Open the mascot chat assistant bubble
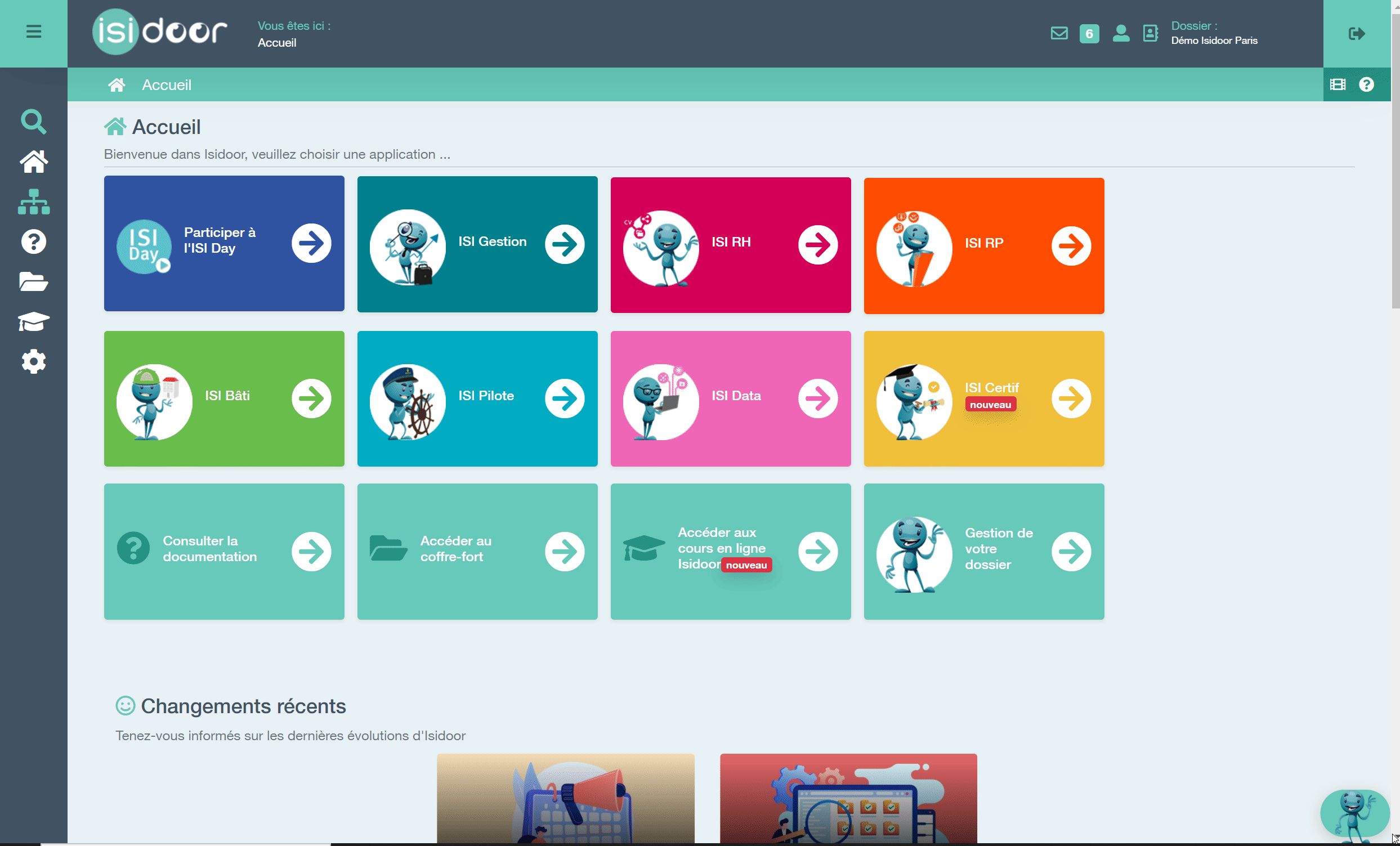1400x846 pixels. [x=1355, y=814]
